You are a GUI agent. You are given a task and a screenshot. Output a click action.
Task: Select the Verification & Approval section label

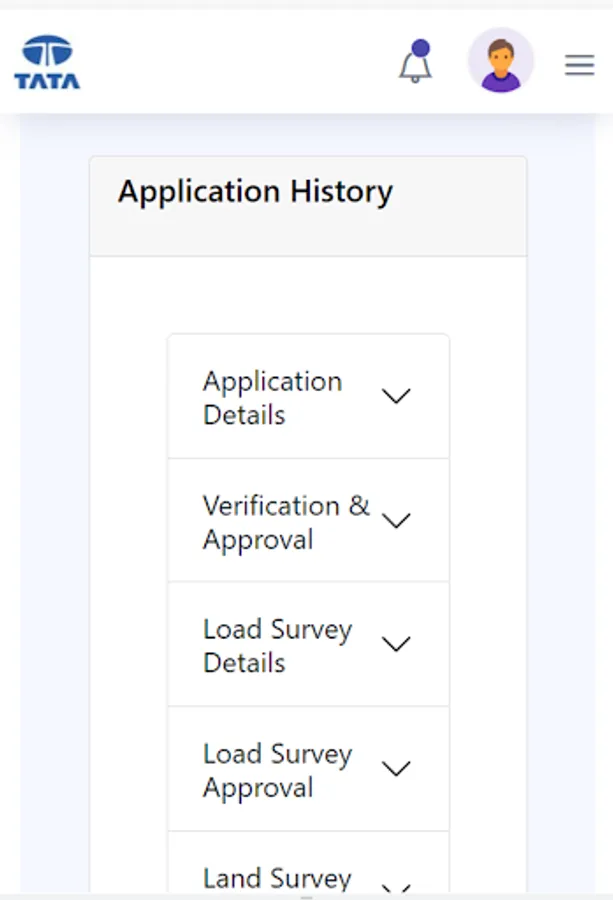(285, 522)
